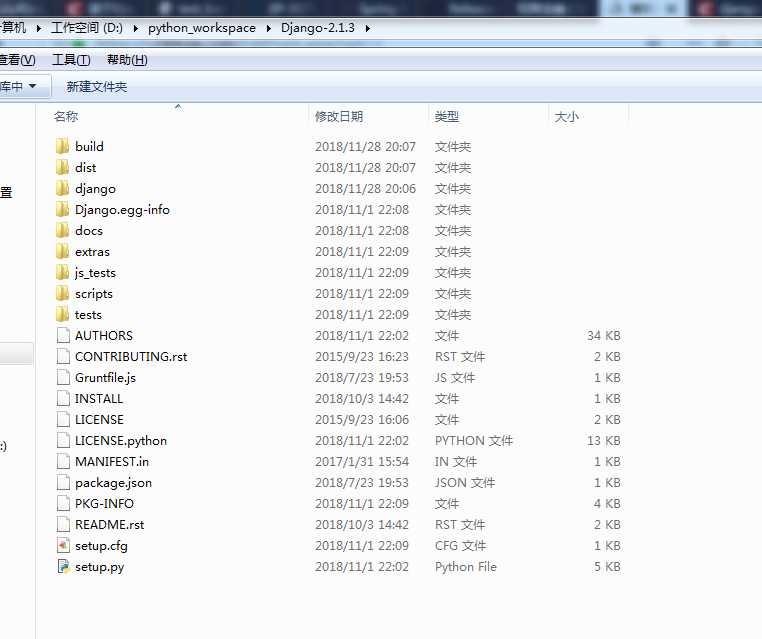Click the CONTRIBUTING.rst file icon
The height and width of the screenshot is (639, 762).
63,356
